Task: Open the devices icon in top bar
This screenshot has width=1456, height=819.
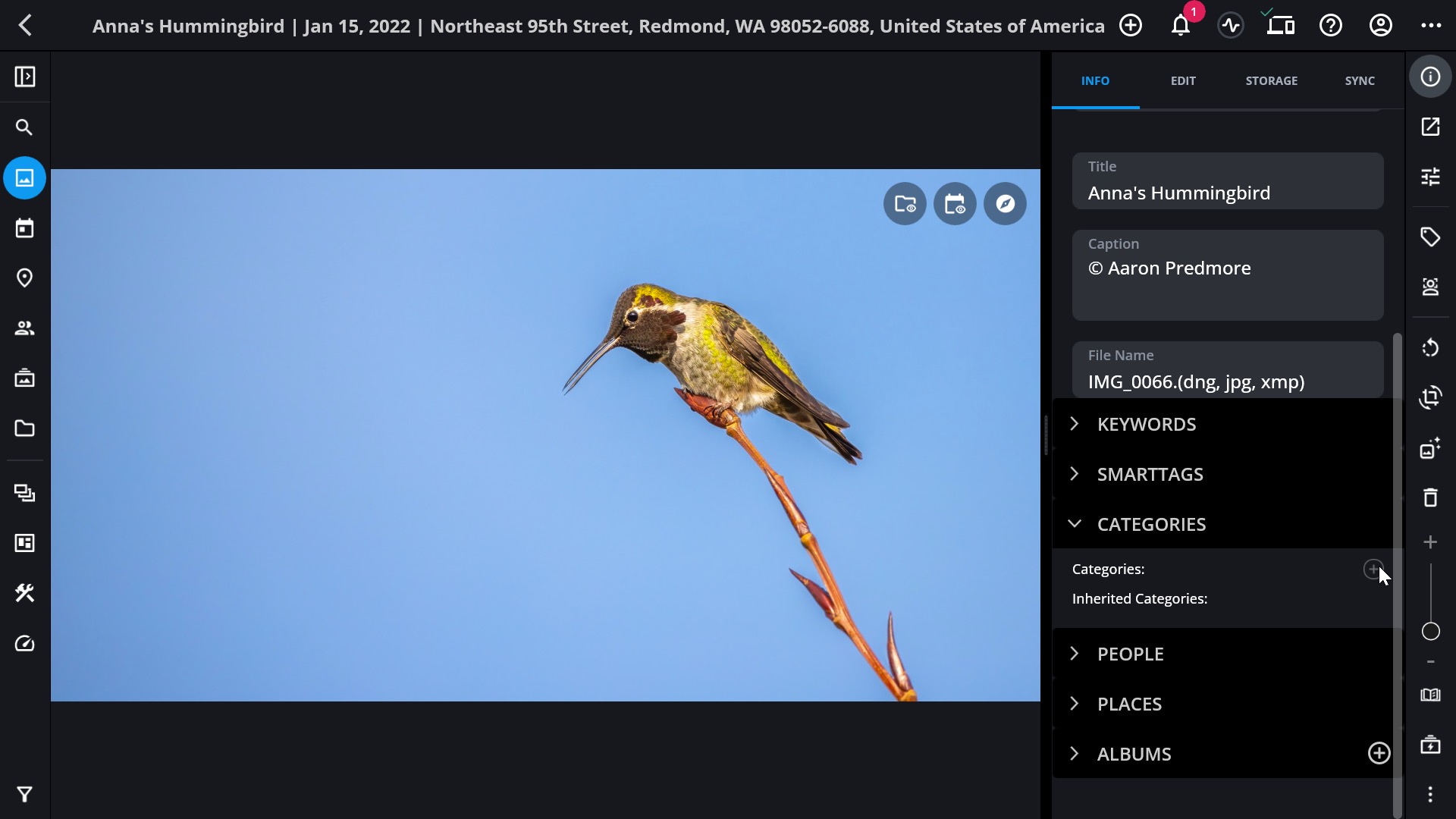Action: point(1281,26)
